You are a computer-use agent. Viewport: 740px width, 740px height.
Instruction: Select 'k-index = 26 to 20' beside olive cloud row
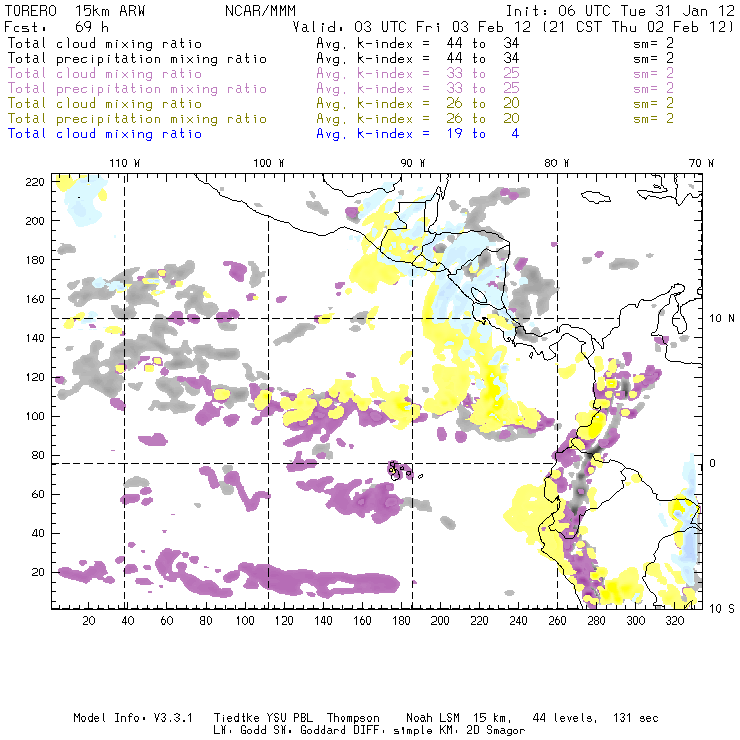coord(438,103)
